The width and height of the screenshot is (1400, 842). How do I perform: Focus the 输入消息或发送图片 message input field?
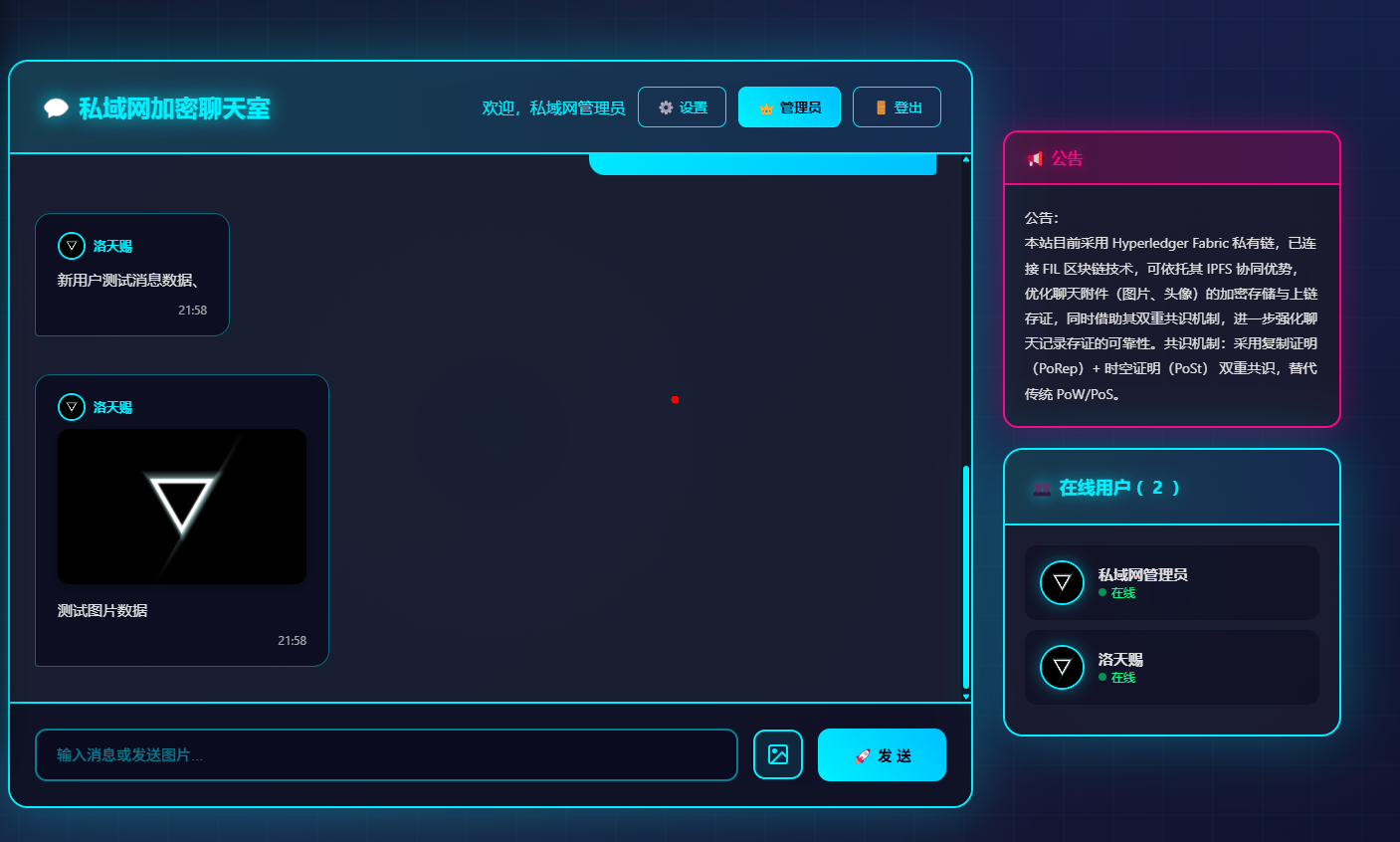386,755
